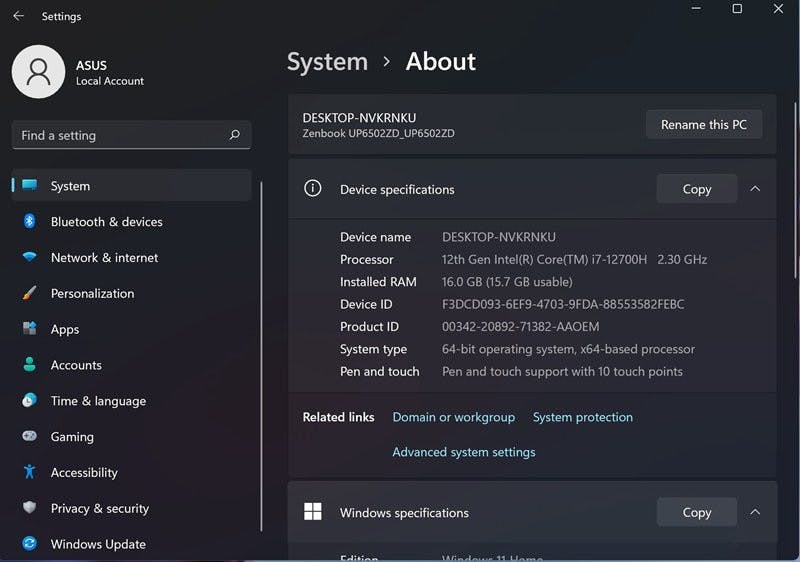Open Windows Update label
The width and height of the screenshot is (800, 562).
[98, 544]
